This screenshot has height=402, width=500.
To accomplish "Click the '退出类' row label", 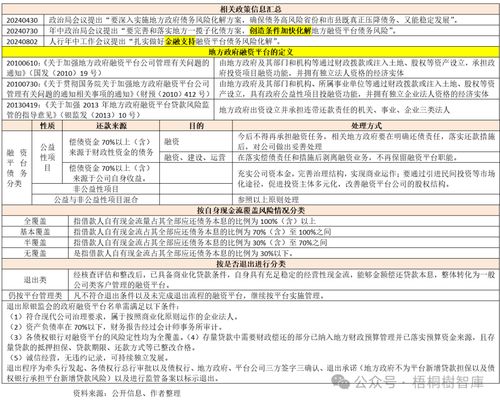I will [35, 280].
